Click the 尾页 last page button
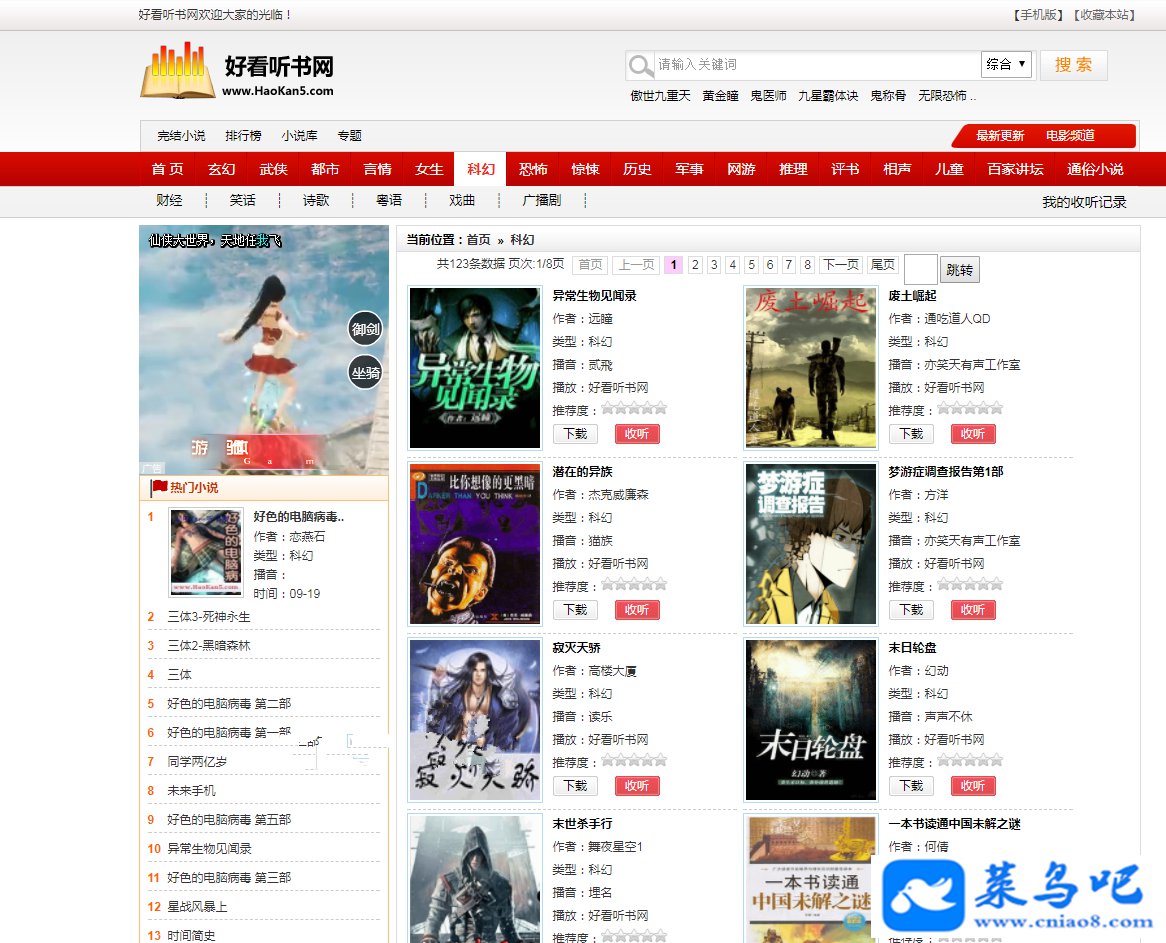 tap(883, 265)
